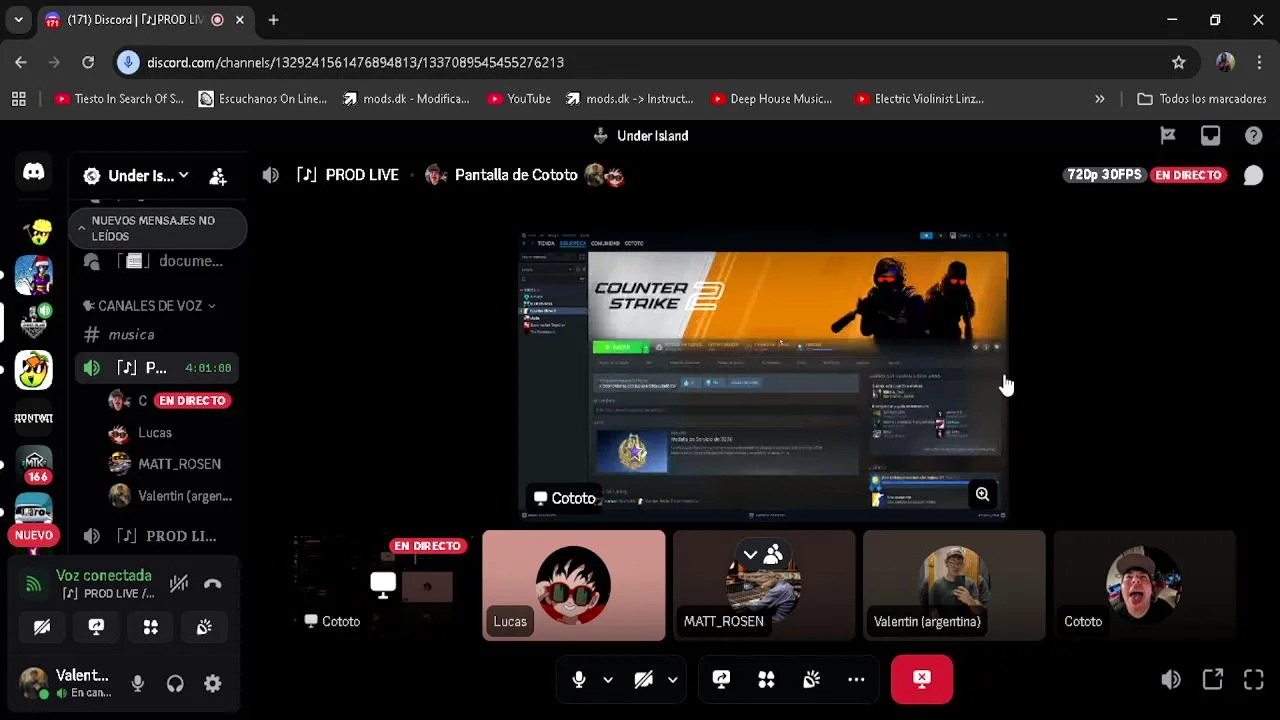The width and height of the screenshot is (1280, 720).
Task: Stop watching stream with red button
Action: pos(922,679)
